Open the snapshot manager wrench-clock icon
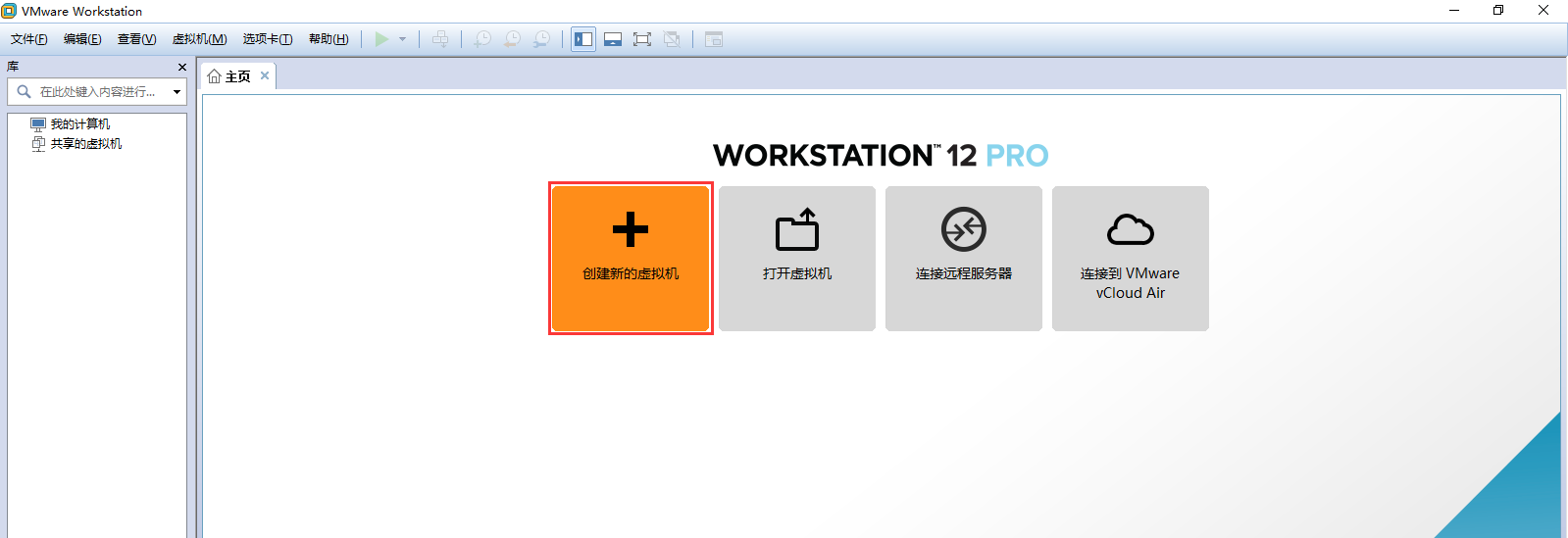 point(541,39)
